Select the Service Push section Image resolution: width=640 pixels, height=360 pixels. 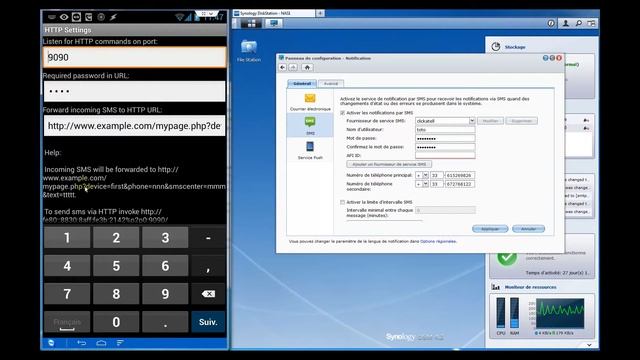click(310, 150)
